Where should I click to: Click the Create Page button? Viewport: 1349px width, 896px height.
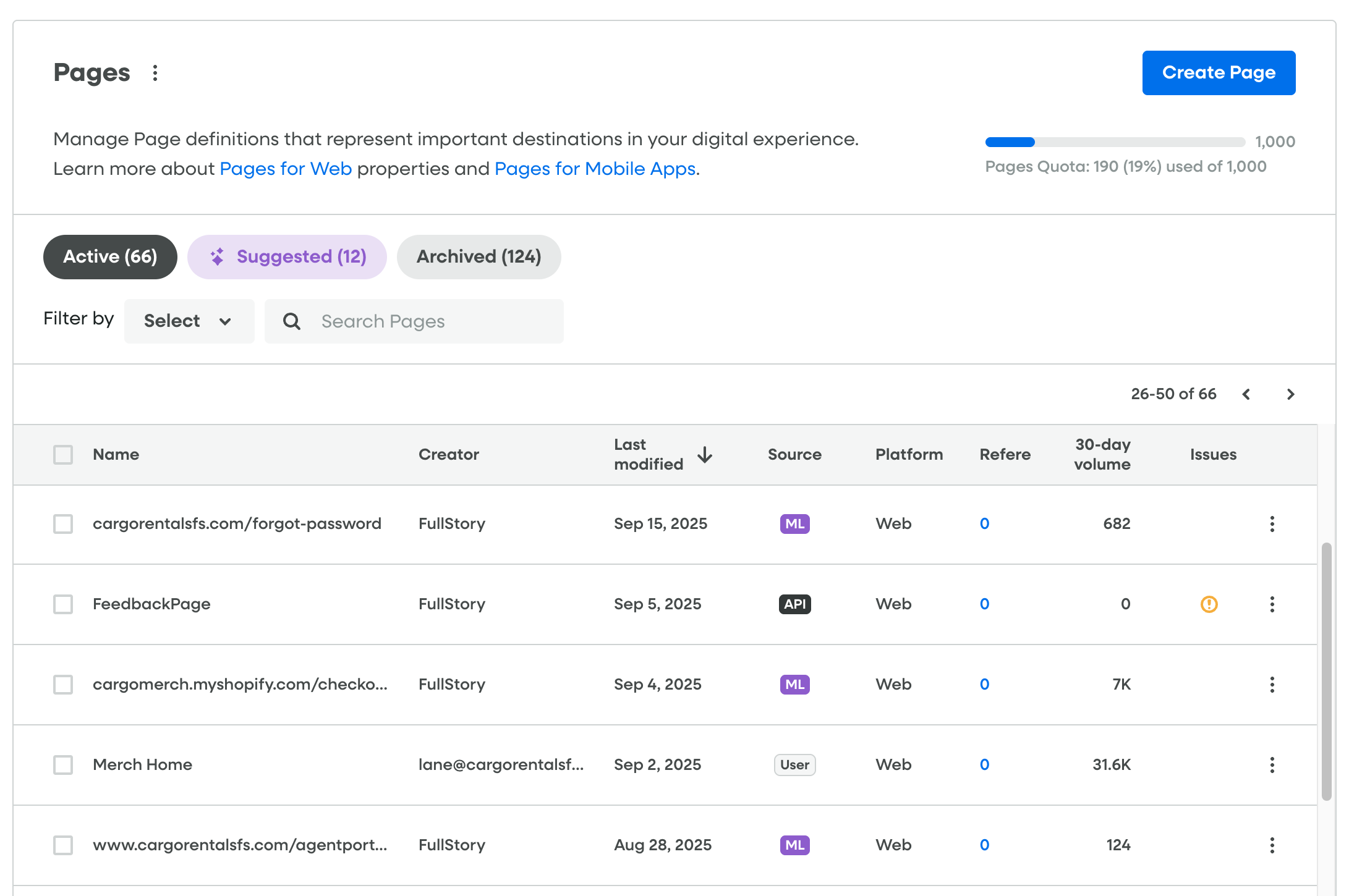point(1218,73)
